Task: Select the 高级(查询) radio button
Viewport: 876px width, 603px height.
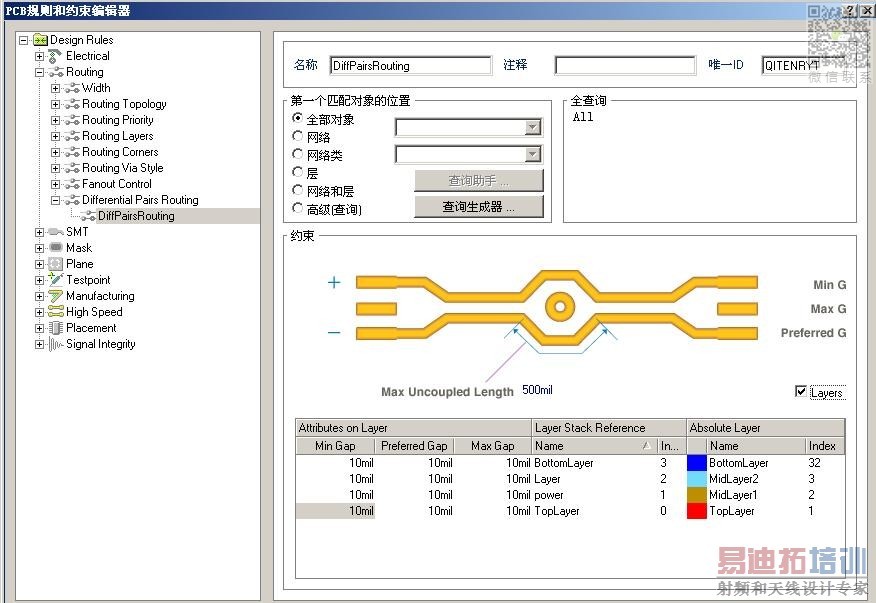Action: tap(298, 208)
